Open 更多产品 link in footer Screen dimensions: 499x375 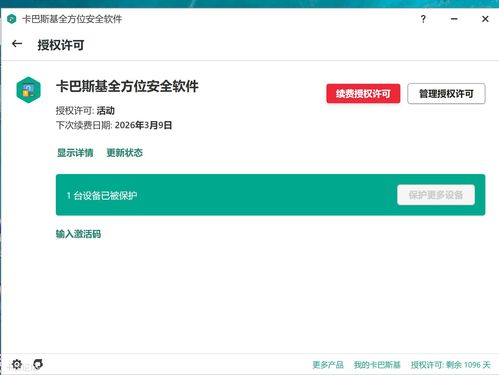pos(328,365)
